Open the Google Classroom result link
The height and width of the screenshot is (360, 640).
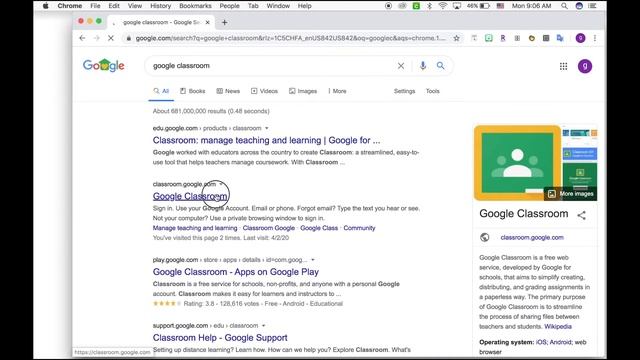tap(190, 196)
